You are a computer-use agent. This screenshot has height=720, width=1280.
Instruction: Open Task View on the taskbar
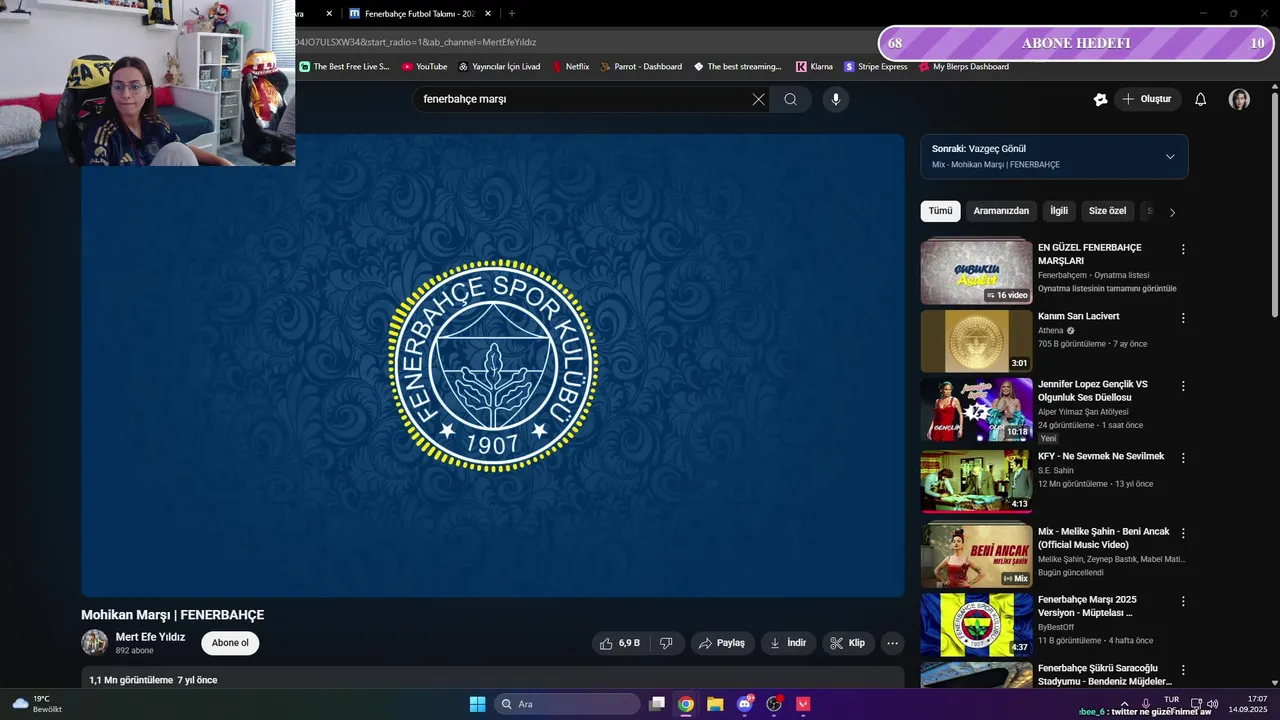click(657, 704)
